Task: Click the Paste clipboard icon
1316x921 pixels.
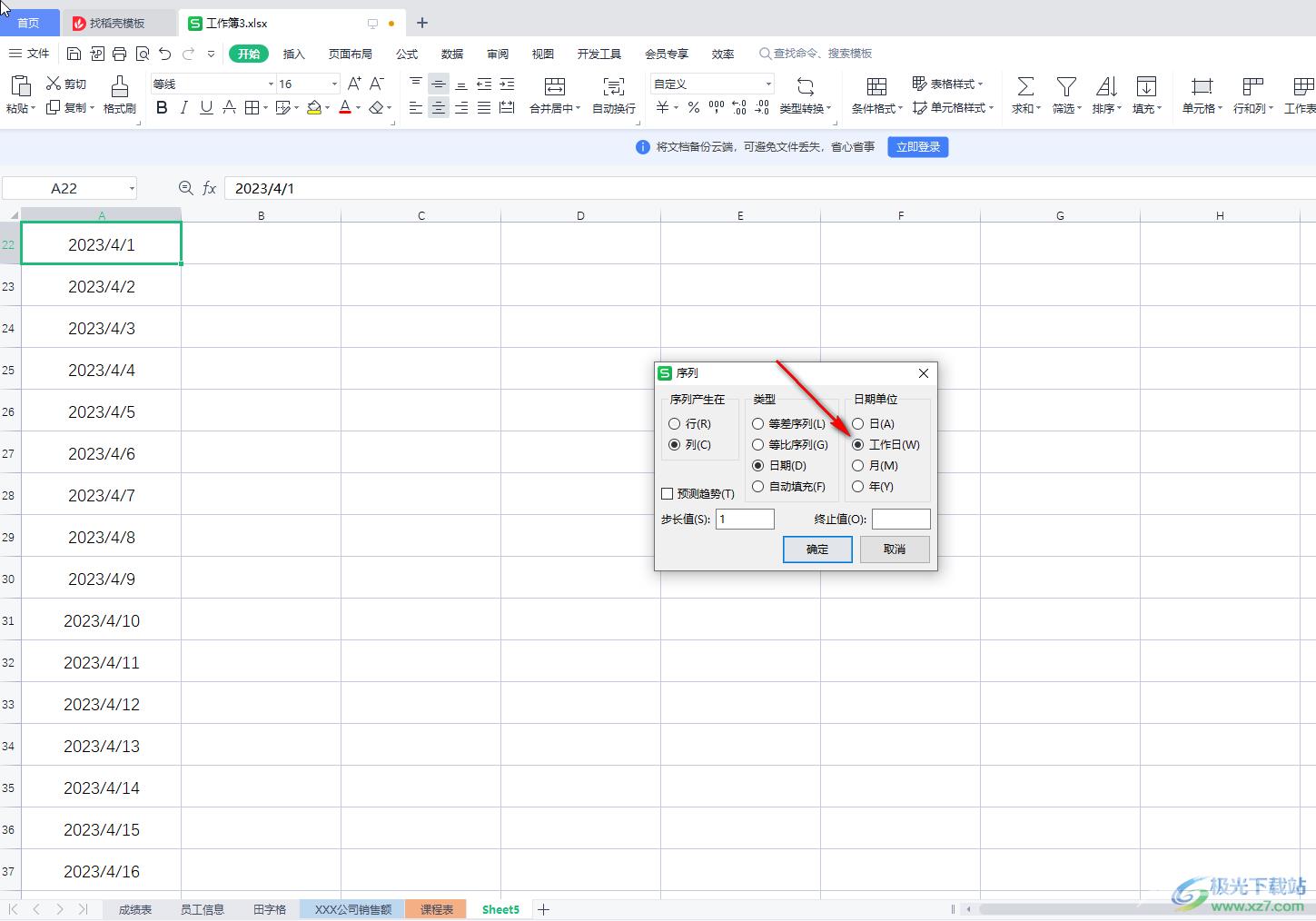Action: point(20,85)
